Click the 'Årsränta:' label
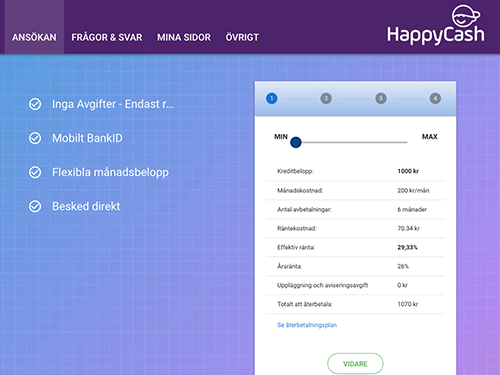 tap(289, 266)
